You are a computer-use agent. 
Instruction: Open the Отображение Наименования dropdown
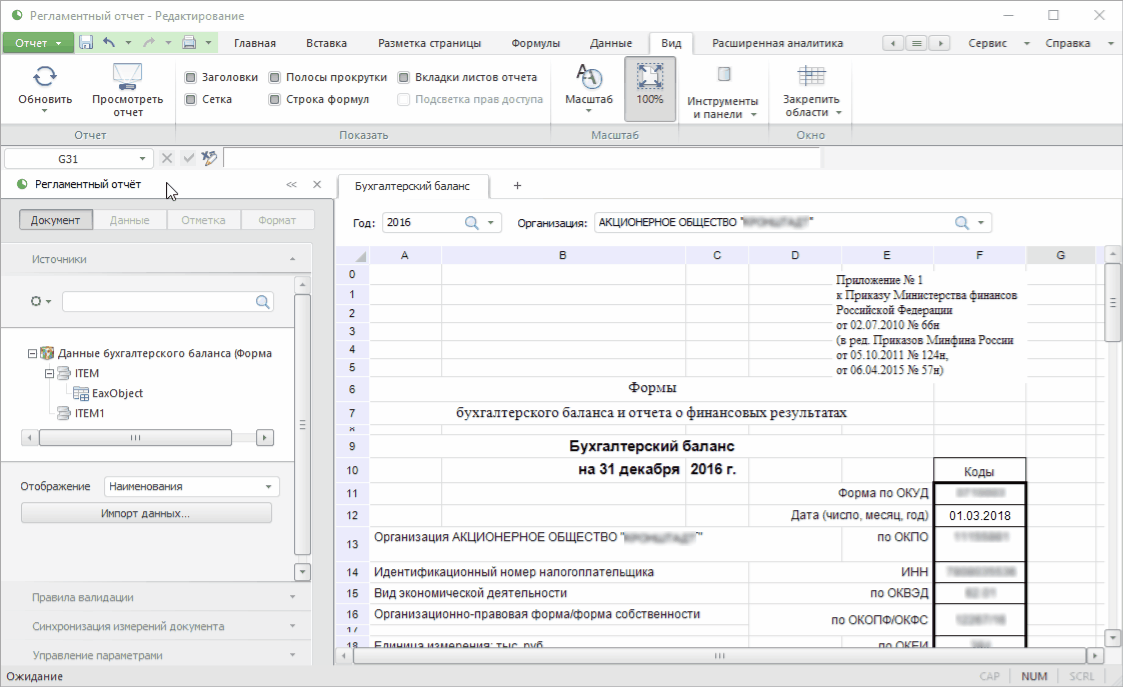click(x=191, y=487)
